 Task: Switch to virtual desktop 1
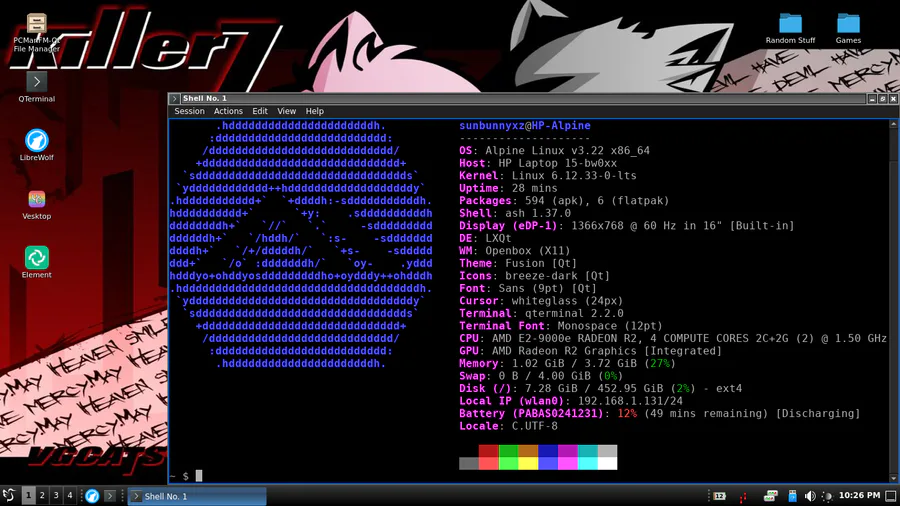click(28, 496)
